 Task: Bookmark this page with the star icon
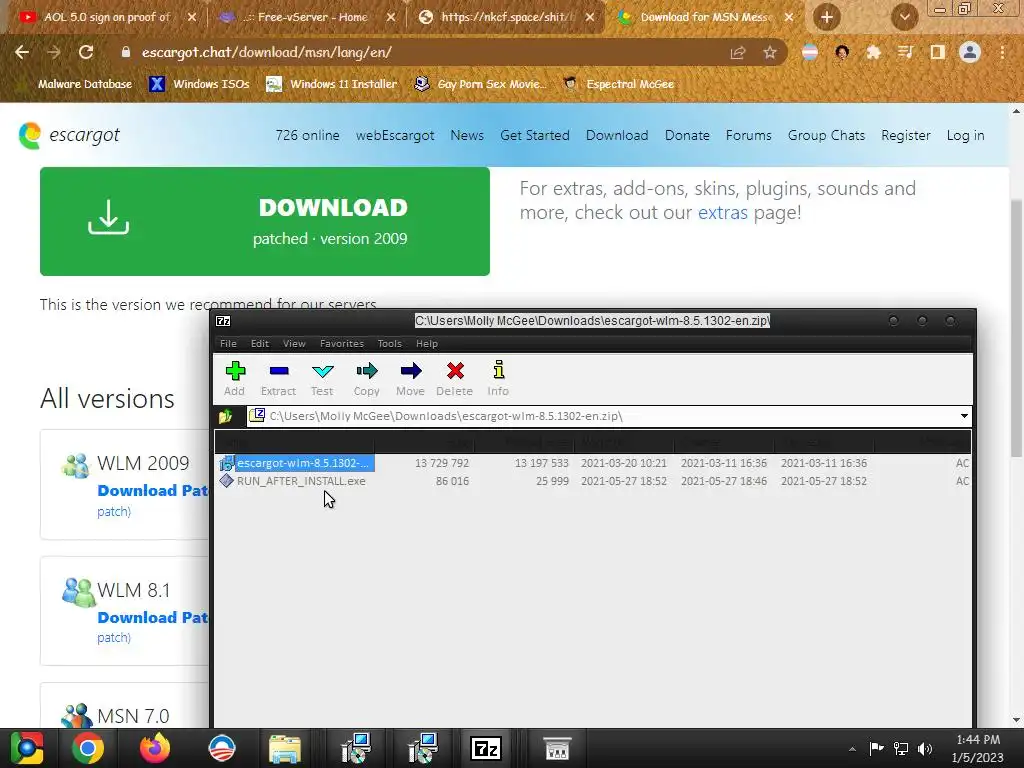pos(770,53)
